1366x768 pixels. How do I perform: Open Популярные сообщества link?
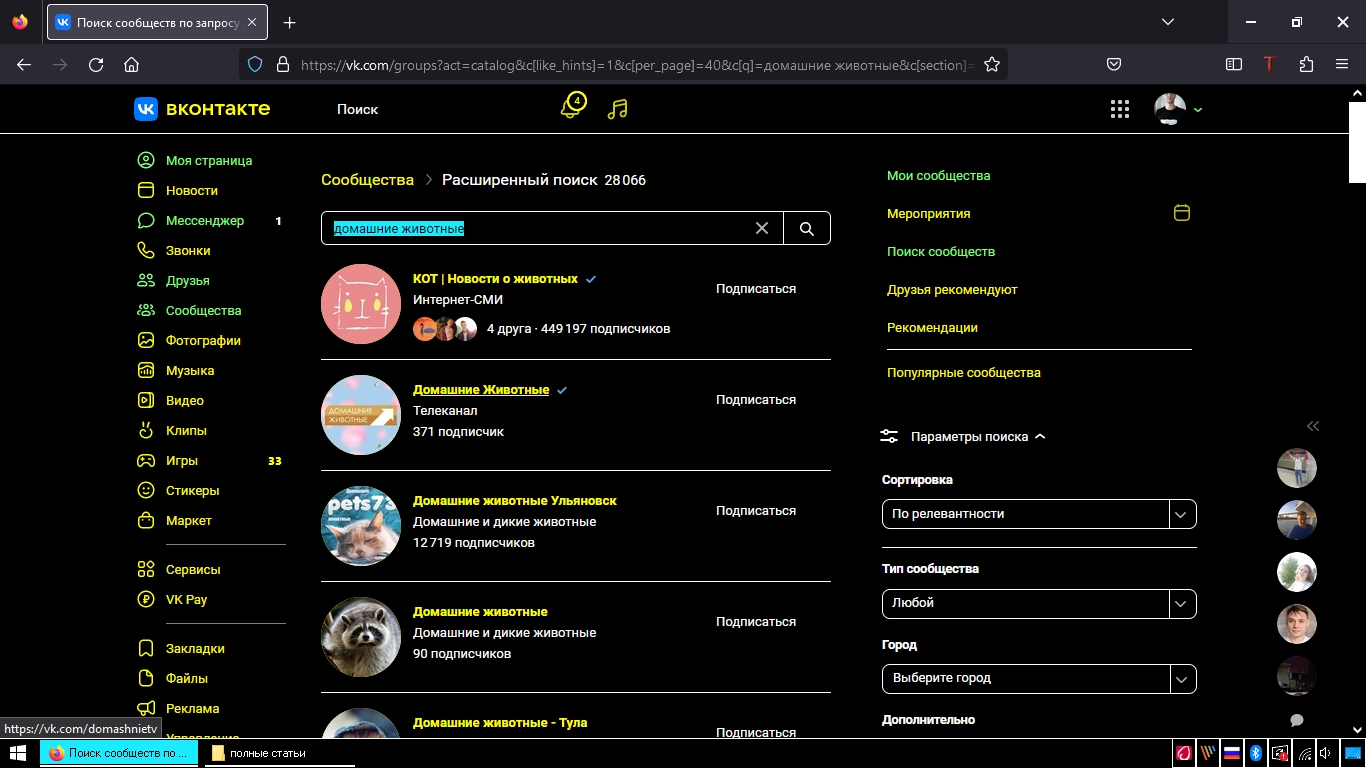point(964,372)
